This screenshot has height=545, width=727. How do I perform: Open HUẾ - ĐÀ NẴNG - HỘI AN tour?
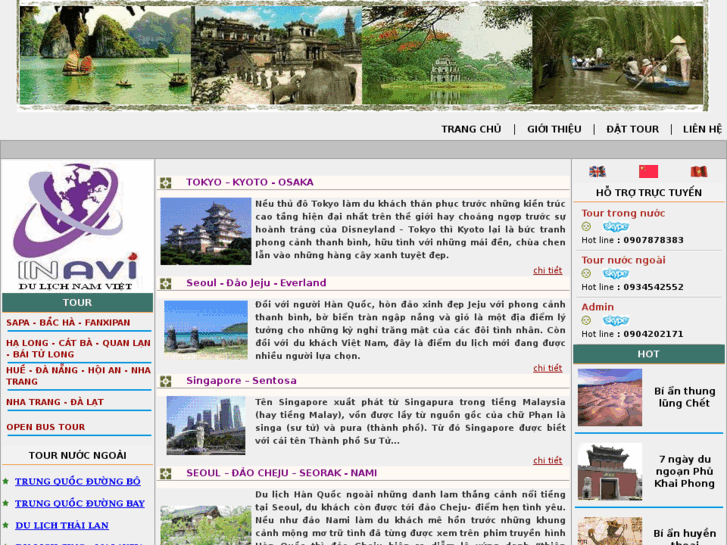78,376
